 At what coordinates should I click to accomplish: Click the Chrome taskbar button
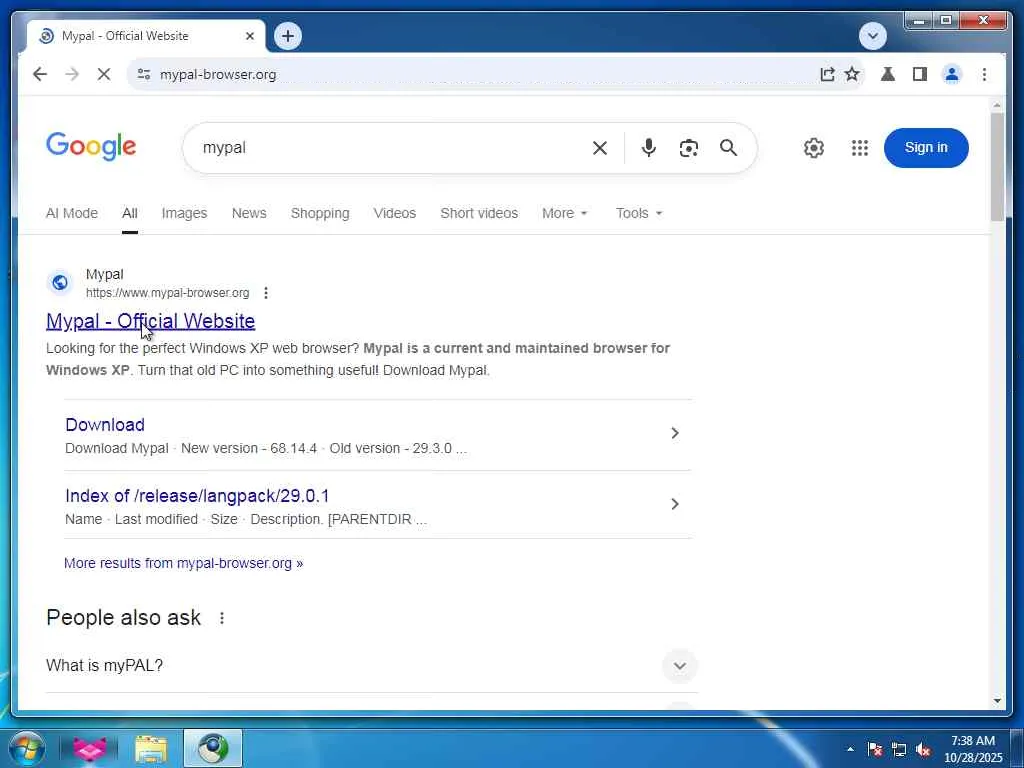pyautogui.click(x=213, y=748)
